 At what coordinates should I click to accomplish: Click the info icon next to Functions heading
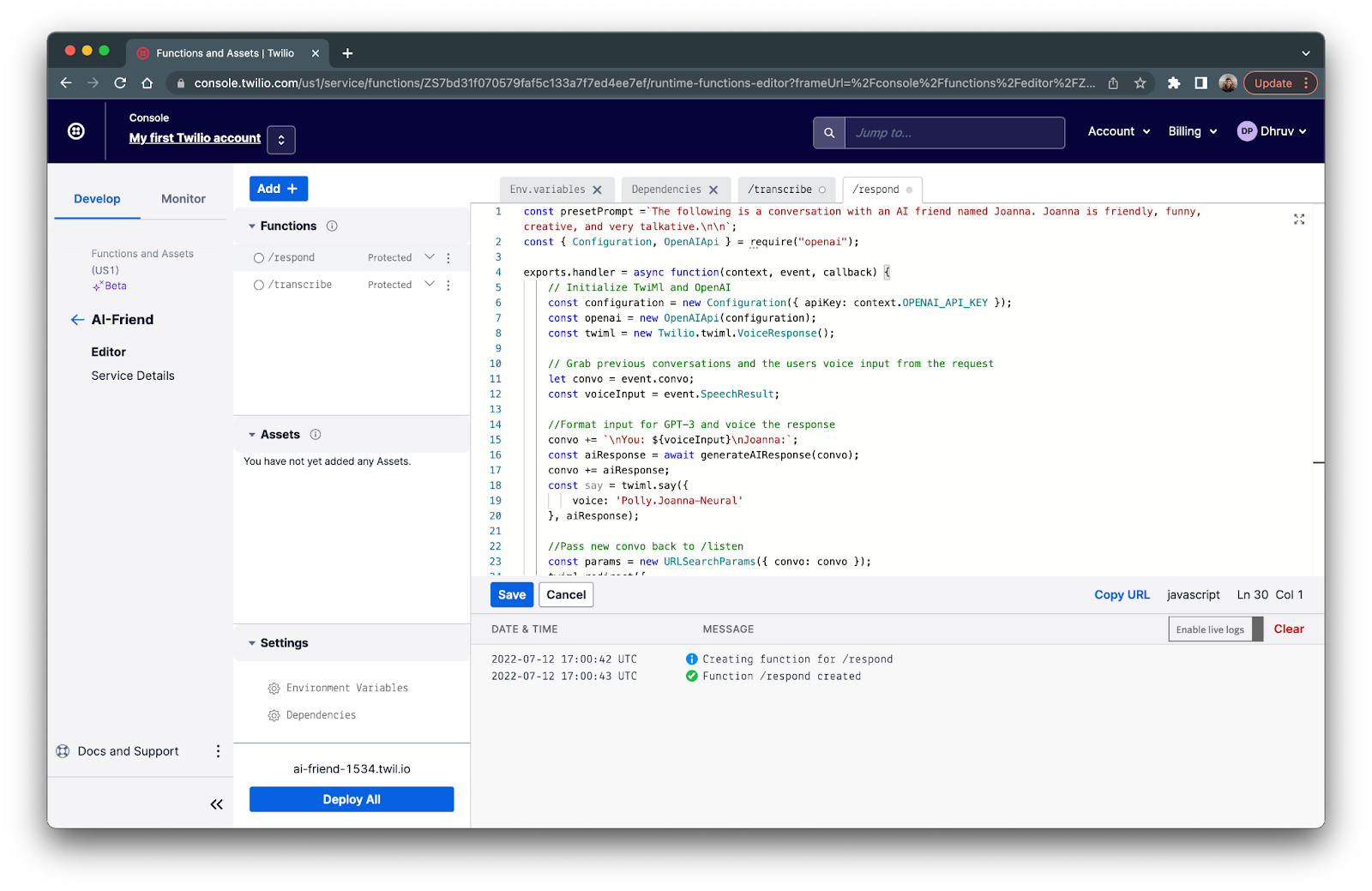coord(332,226)
